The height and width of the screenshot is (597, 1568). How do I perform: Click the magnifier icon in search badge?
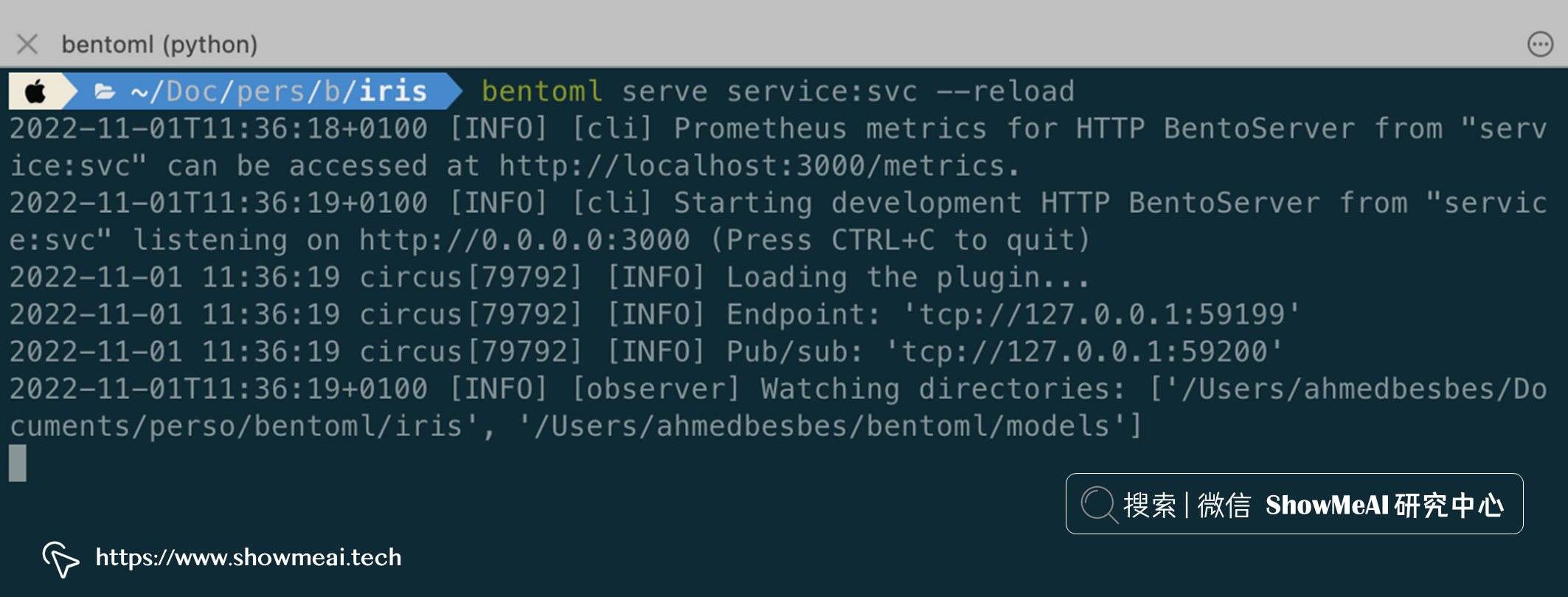tap(1100, 505)
